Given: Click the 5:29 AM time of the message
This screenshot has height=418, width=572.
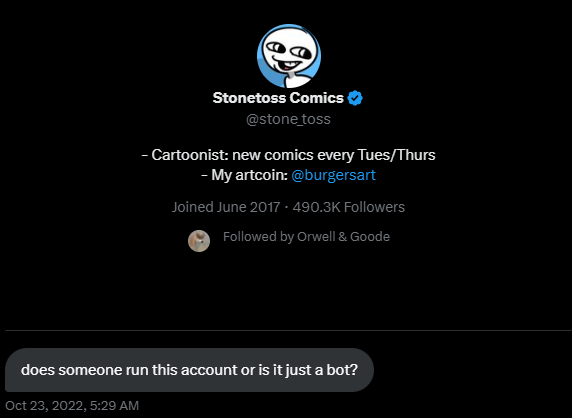Looking at the screenshot, I should click(114, 406).
